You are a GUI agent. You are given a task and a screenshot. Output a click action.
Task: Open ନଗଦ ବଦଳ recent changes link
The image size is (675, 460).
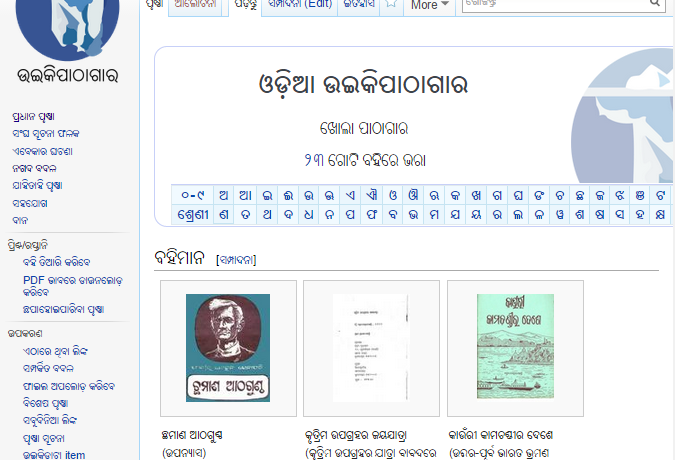point(35,168)
